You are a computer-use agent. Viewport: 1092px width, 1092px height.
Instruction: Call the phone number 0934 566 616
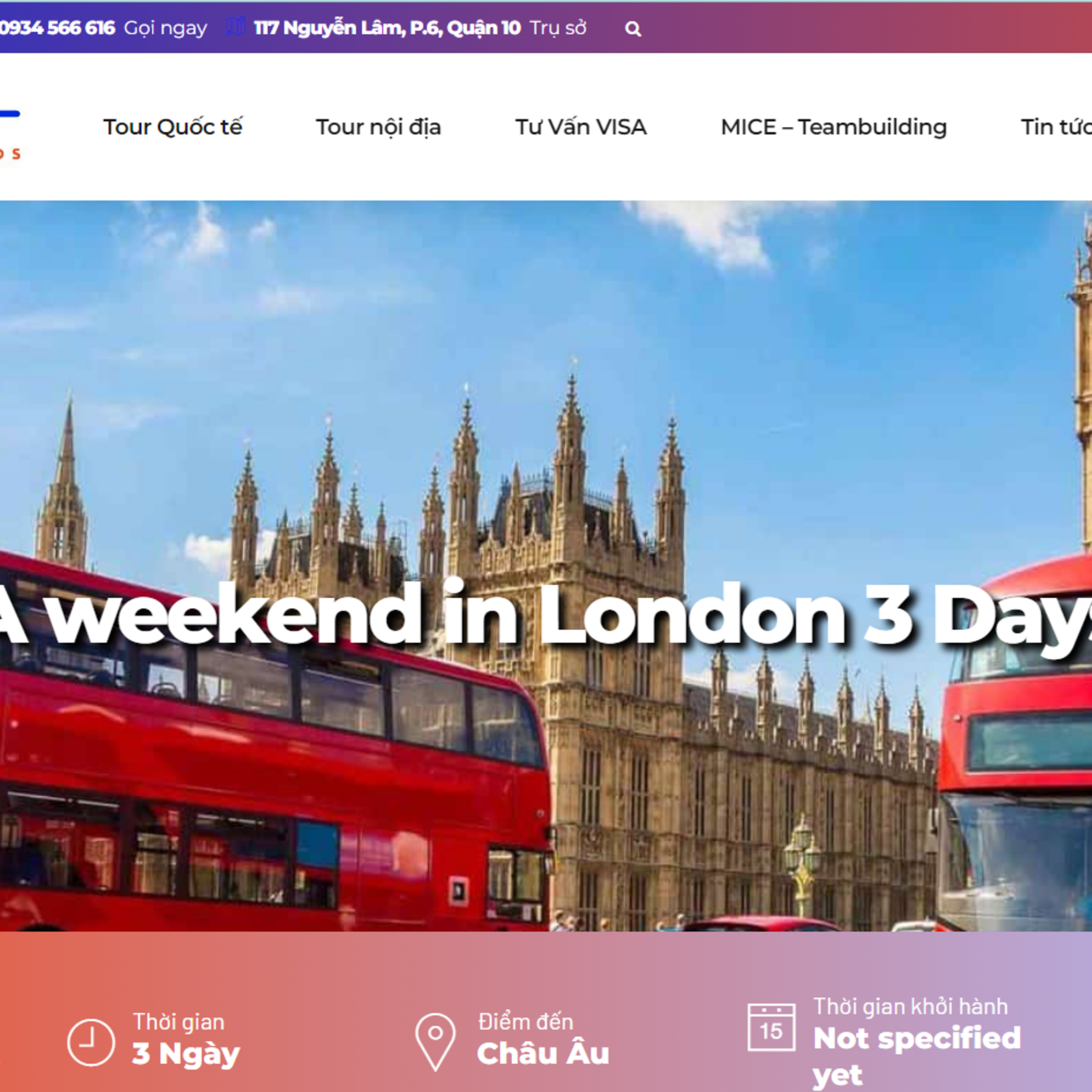click(x=57, y=28)
